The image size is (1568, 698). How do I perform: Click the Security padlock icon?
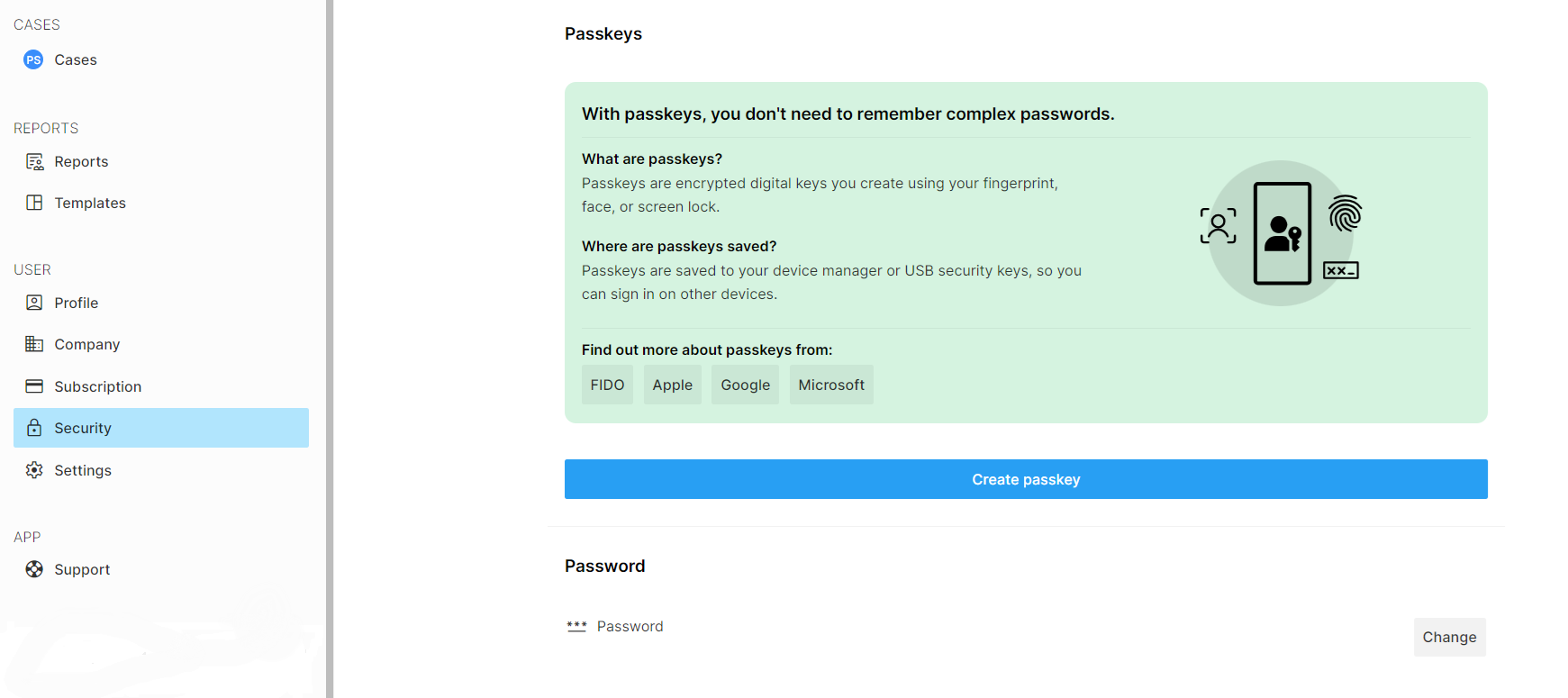point(34,429)
